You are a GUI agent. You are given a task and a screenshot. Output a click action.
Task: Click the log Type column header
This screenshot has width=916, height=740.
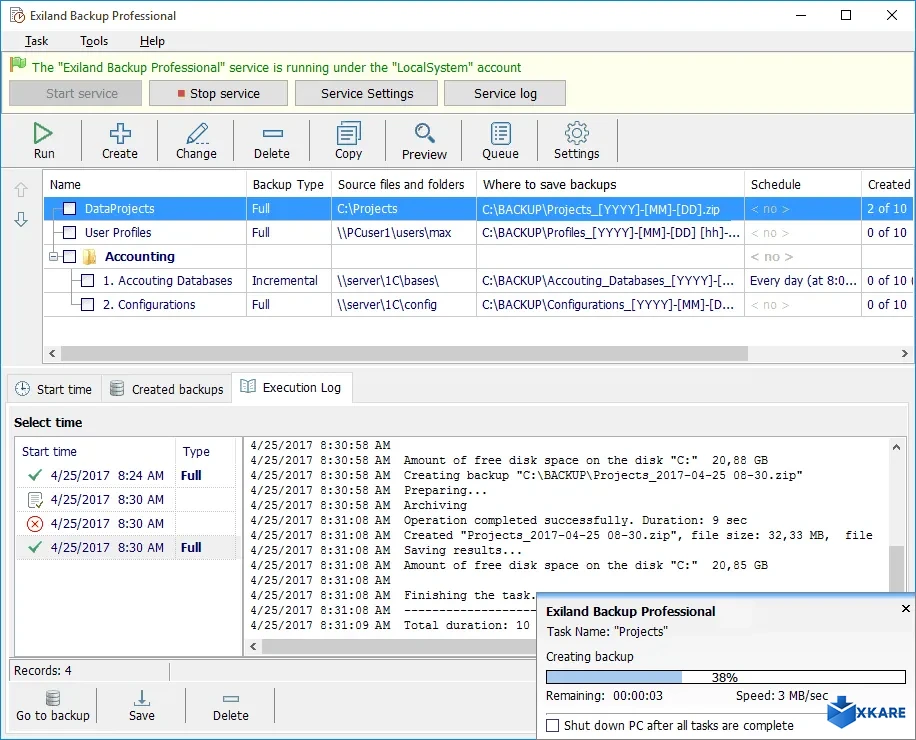coord(207,451)
